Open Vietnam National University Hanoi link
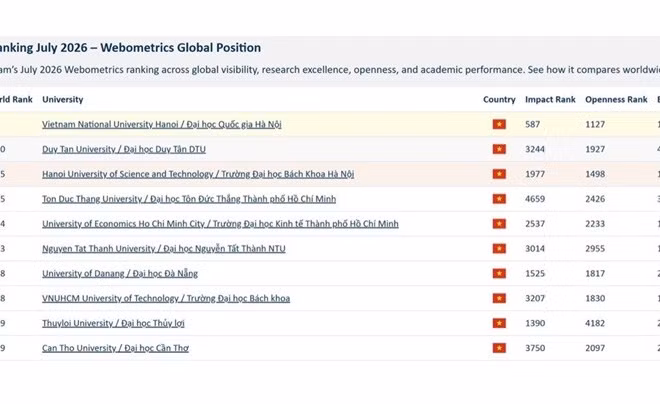 (x=162, y=124)
